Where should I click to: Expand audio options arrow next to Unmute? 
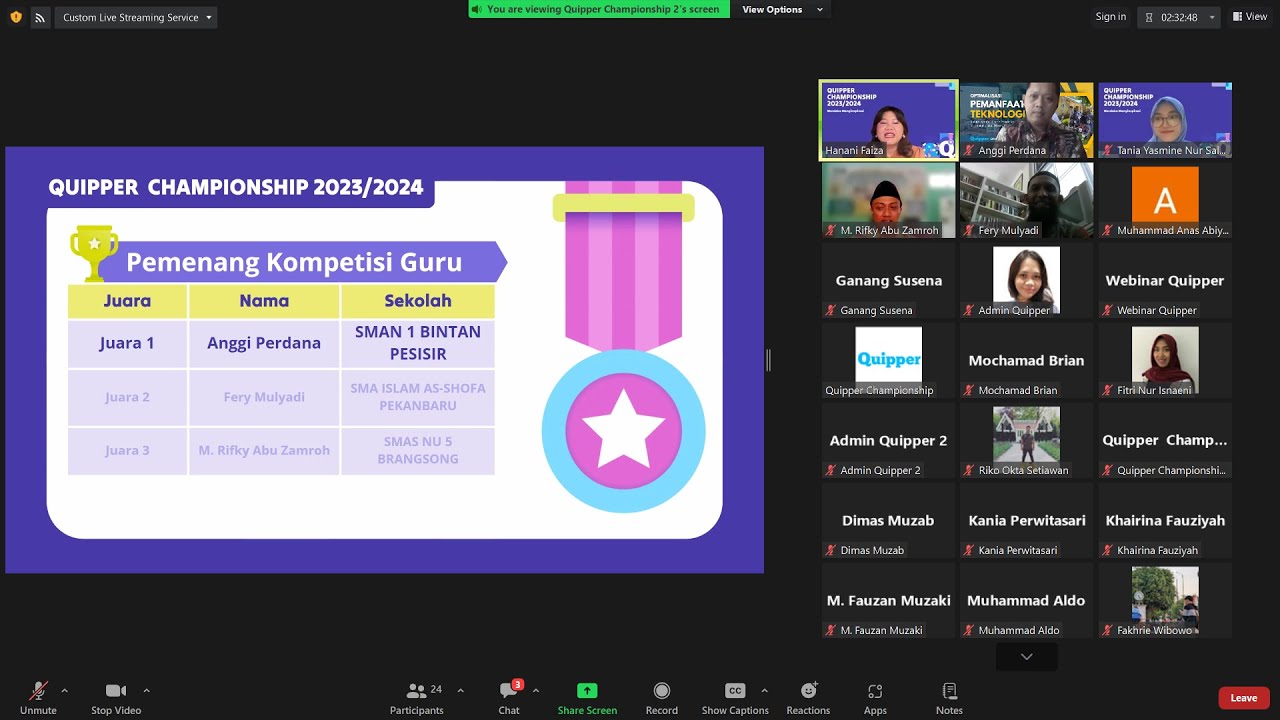click(65, 690)
